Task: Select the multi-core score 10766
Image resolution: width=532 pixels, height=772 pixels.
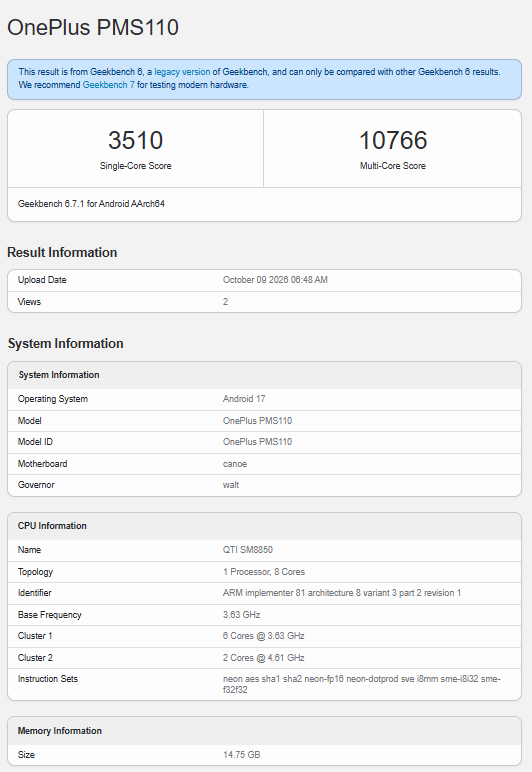Action: (393, 140)
